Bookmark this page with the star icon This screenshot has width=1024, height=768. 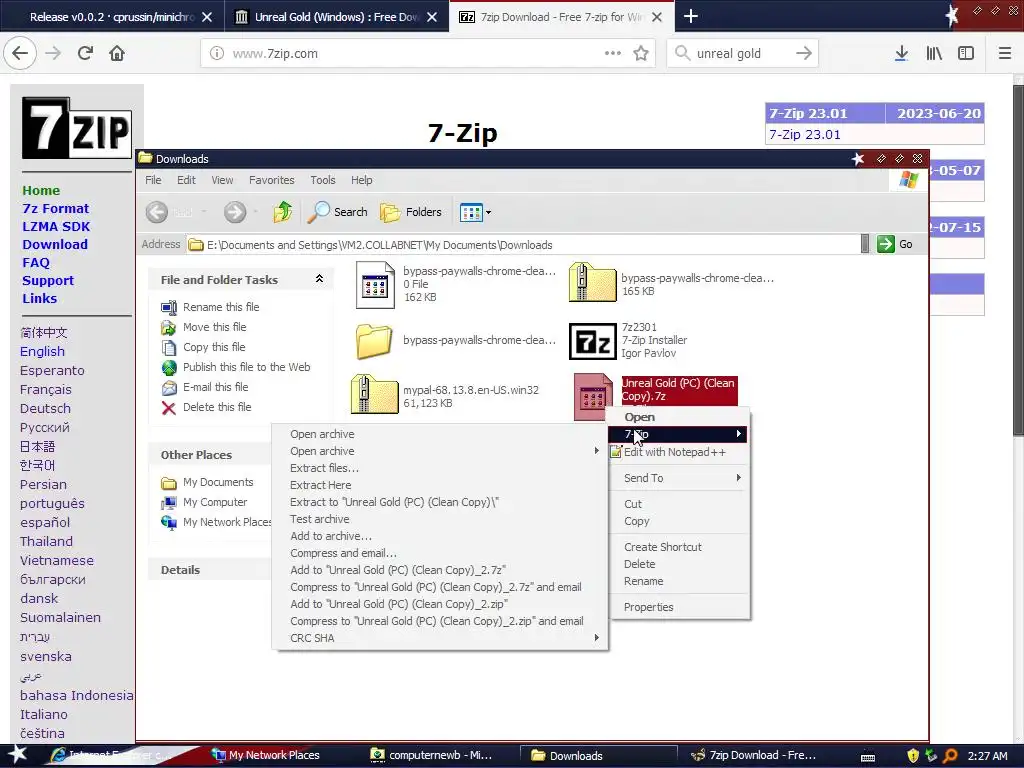[641, 54]
